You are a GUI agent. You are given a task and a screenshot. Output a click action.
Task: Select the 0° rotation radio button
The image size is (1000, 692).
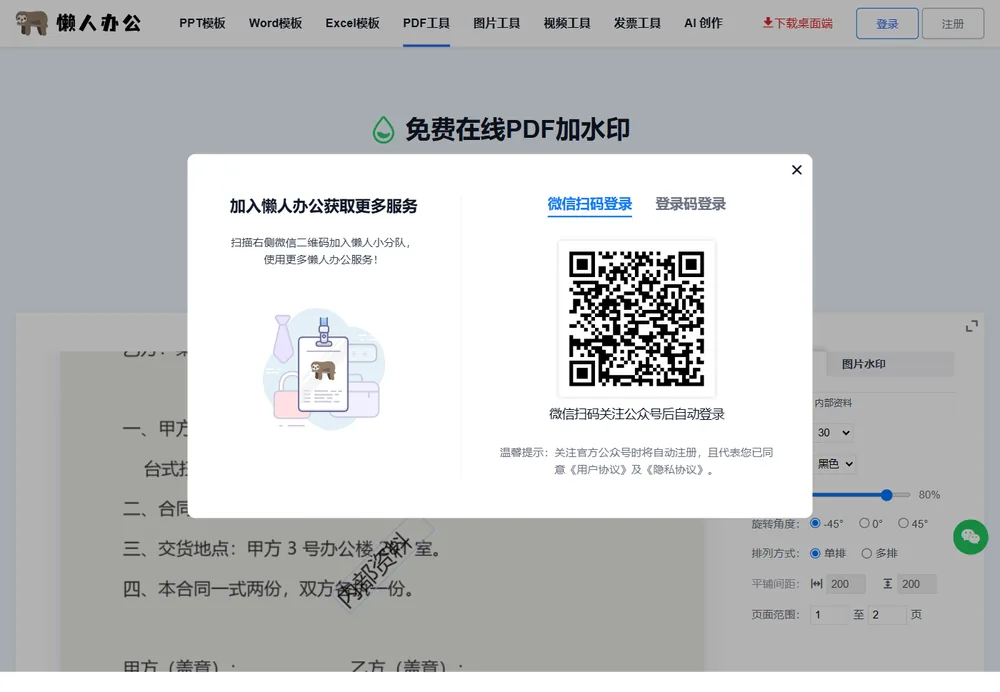[x=864, y=523]
